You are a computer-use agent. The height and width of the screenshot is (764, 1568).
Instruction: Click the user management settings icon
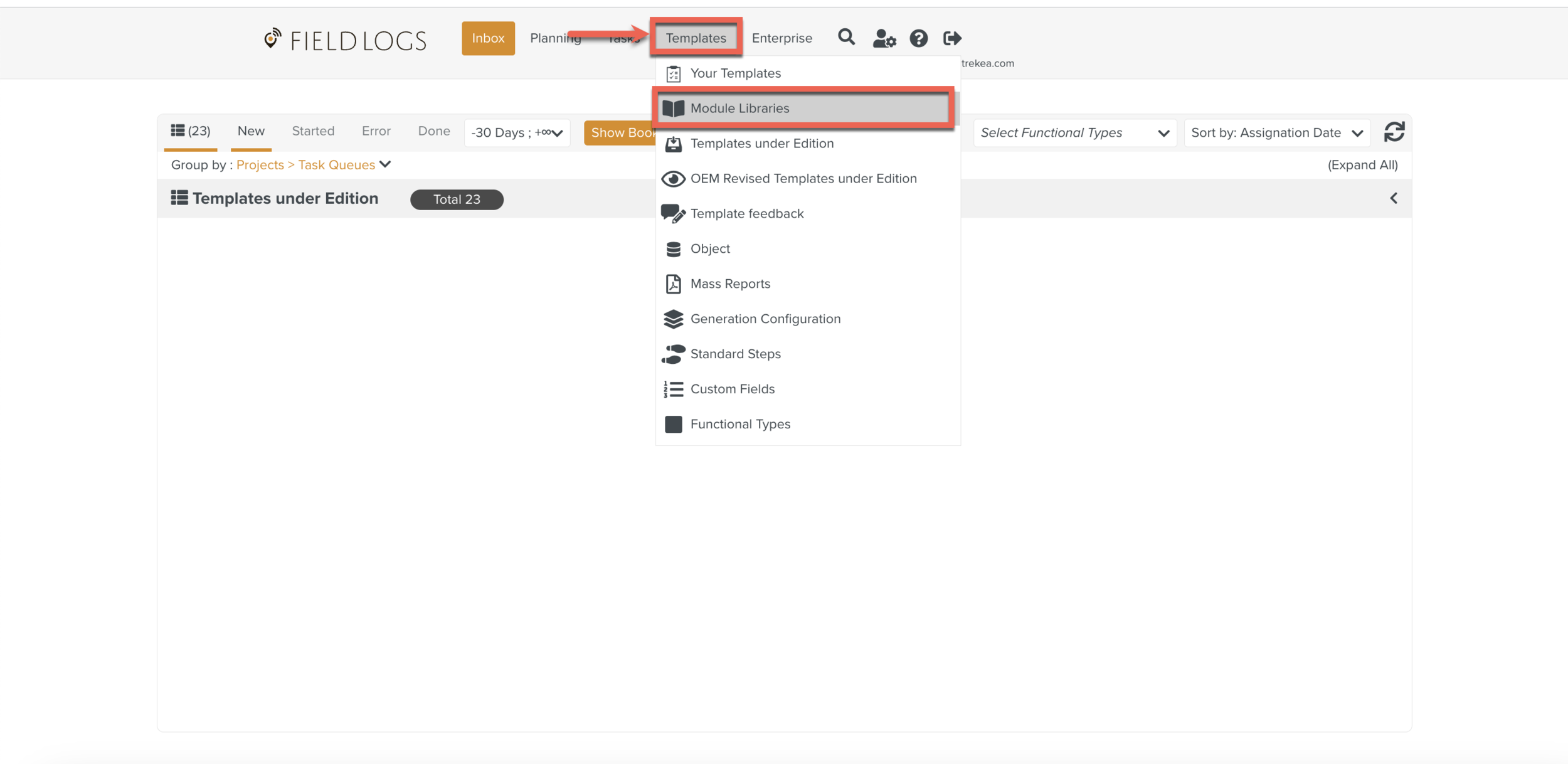pyautogui.click(x=884, y=38)
